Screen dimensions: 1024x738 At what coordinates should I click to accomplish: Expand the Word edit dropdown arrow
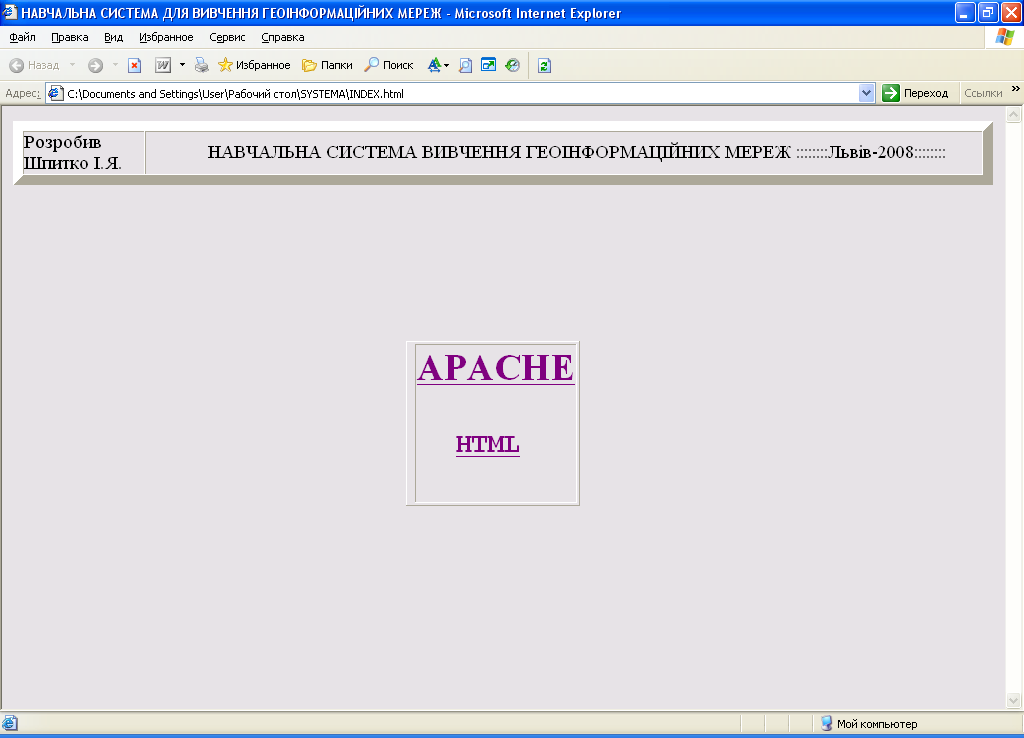coord(182,65)
